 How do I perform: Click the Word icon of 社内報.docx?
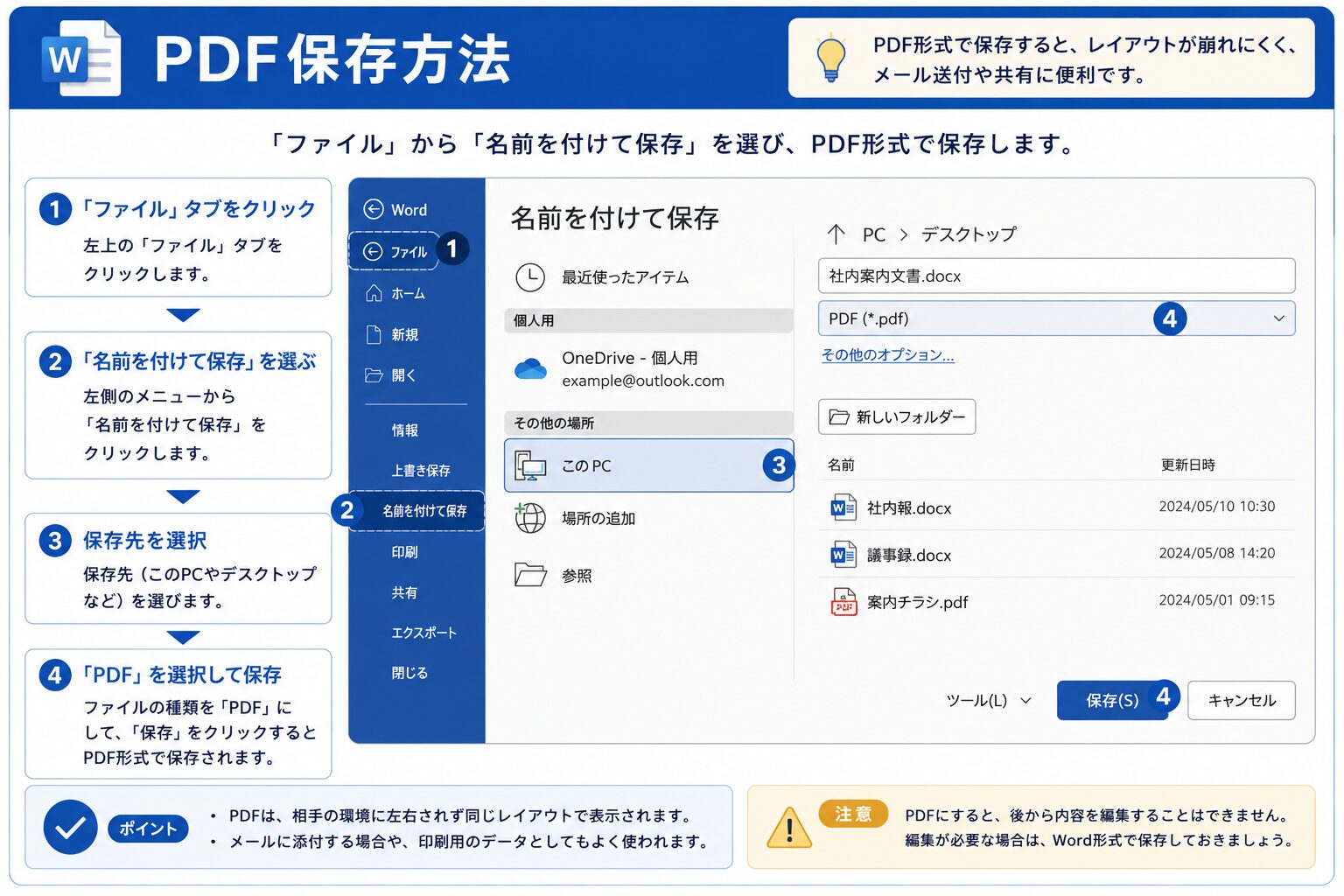[x=843, y=507]
